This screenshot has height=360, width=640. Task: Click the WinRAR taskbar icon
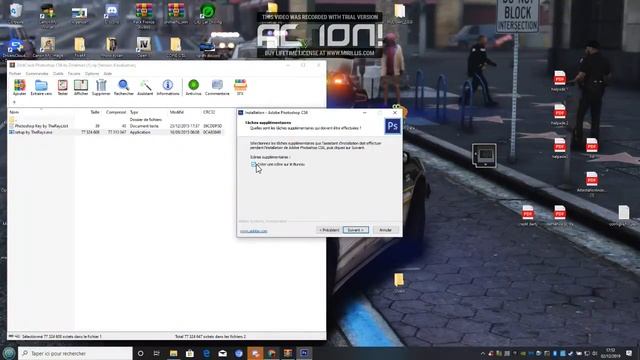tap(288, 353)
